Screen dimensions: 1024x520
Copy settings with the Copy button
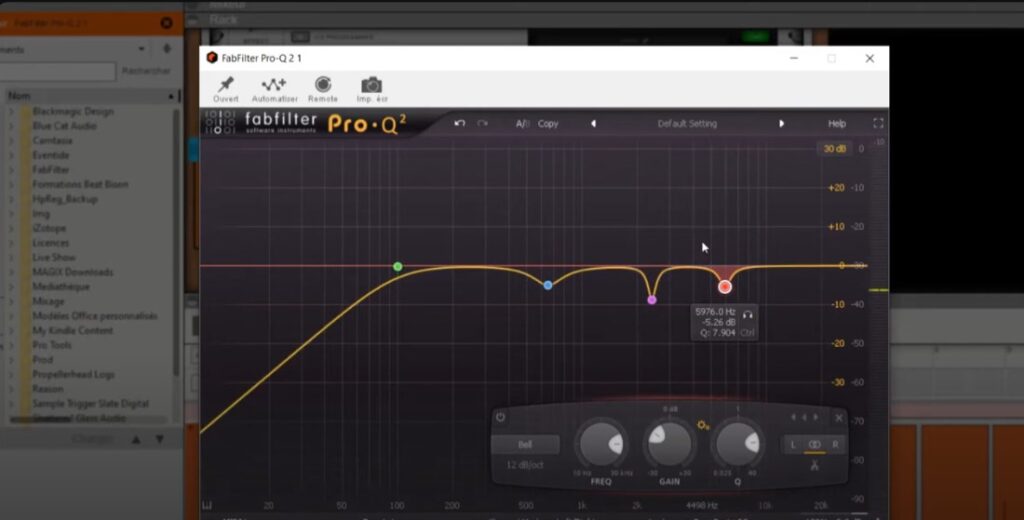(548, 123)
